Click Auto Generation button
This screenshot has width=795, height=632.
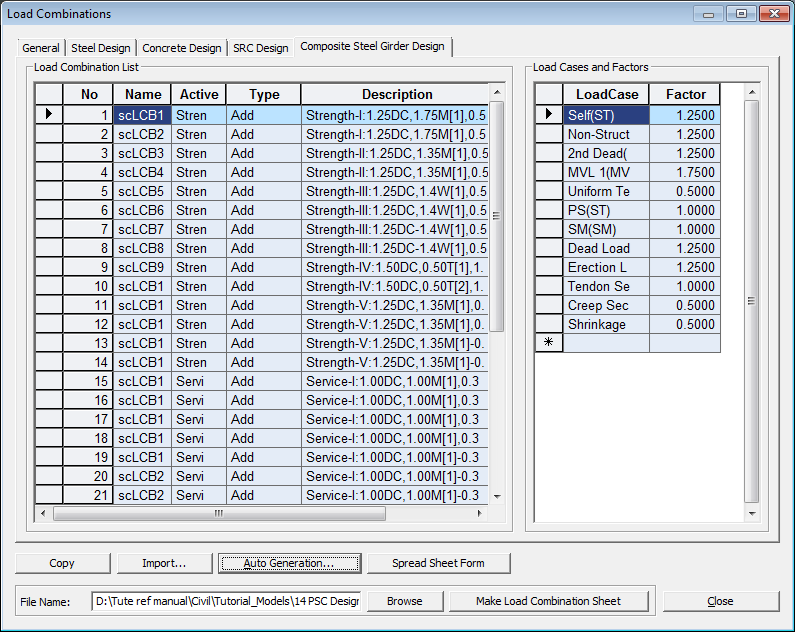289,563
